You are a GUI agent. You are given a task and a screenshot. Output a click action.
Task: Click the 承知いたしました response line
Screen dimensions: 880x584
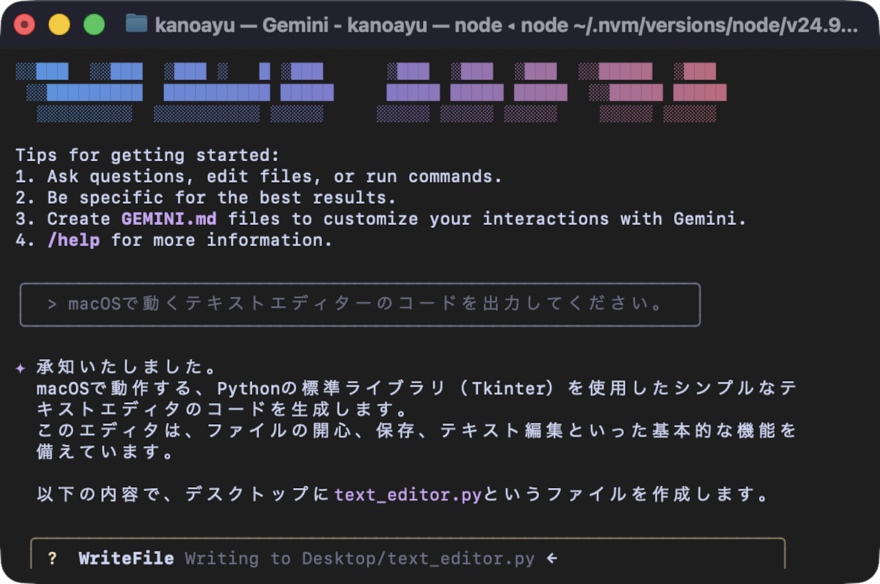pos(127,367)
